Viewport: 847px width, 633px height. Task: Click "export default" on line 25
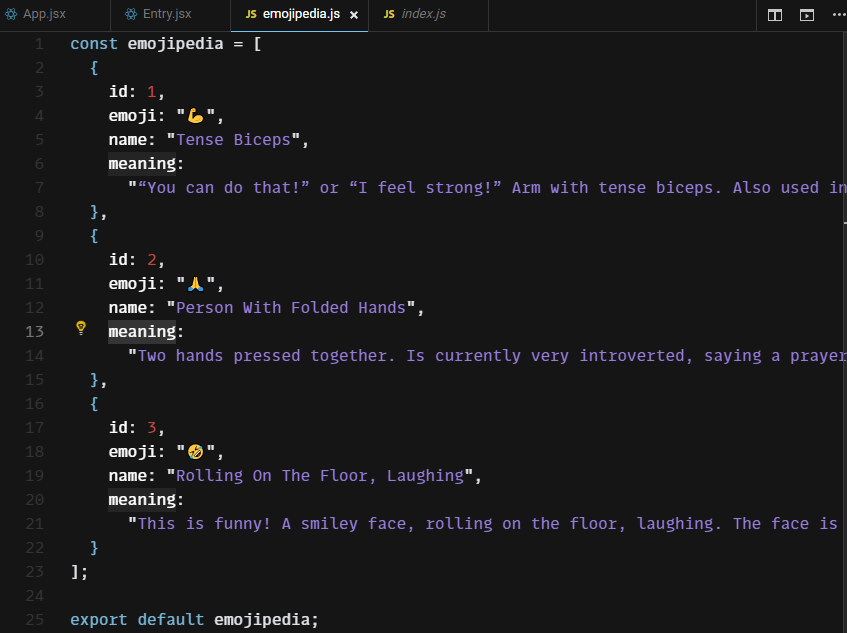[x=137, y=619]
